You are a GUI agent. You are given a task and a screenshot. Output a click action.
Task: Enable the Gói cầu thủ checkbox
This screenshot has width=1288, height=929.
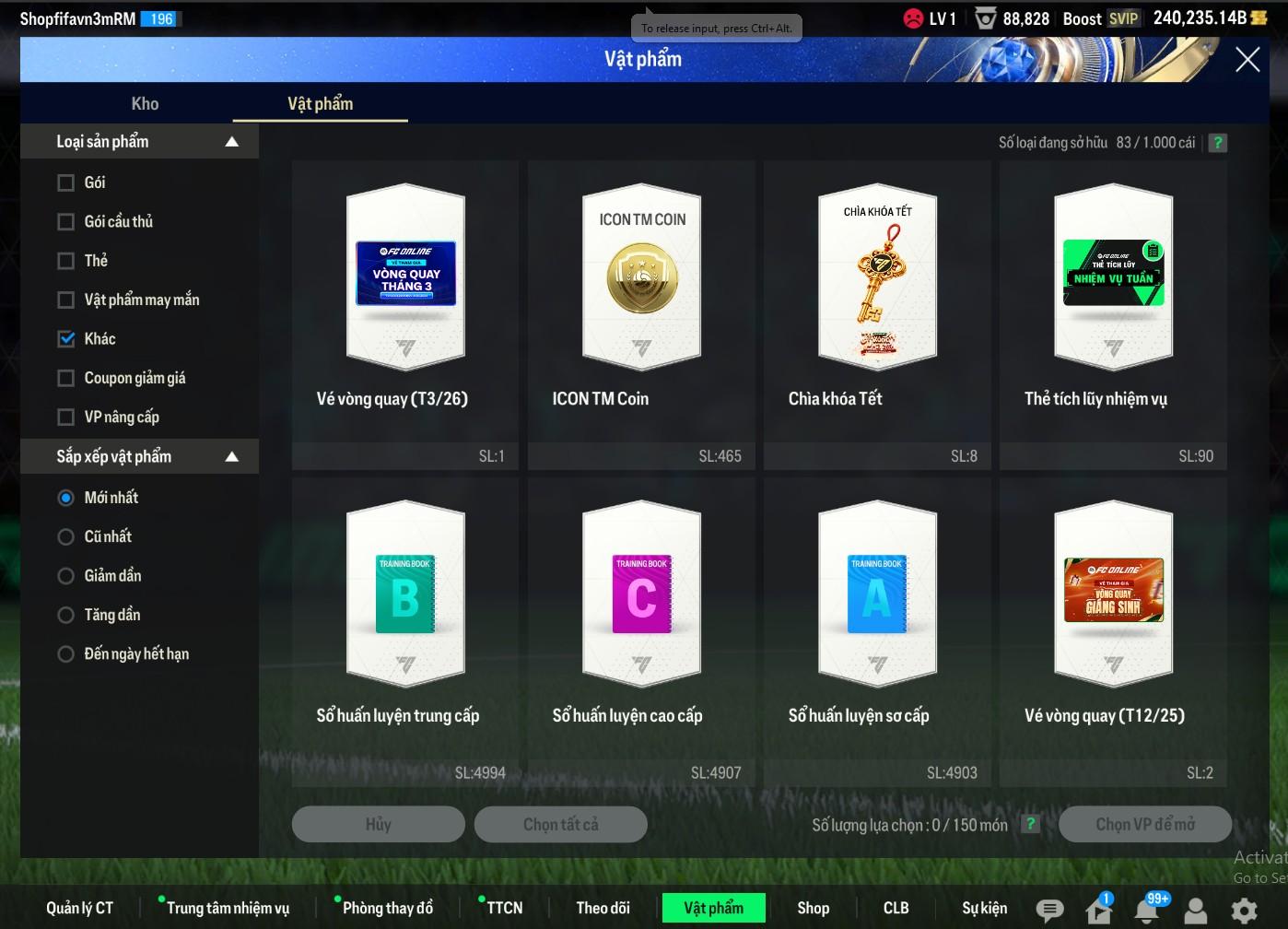[66, 222]
